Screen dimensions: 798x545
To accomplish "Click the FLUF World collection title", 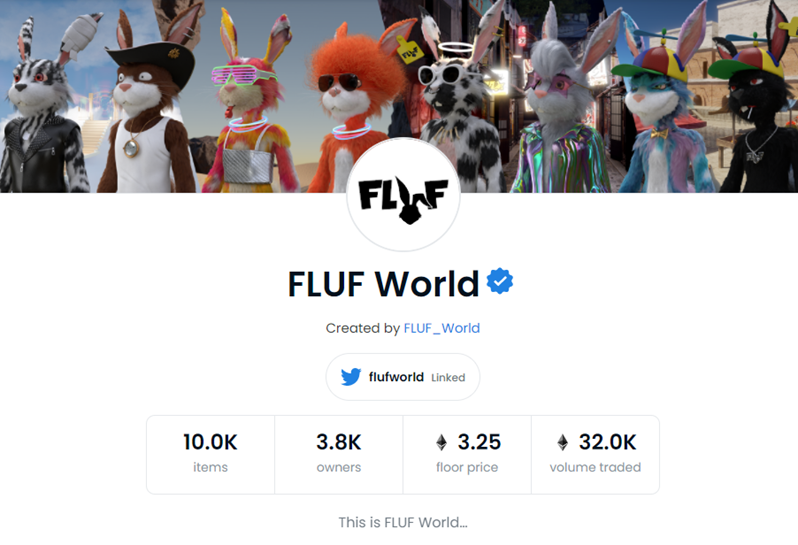I will (383, 283).
